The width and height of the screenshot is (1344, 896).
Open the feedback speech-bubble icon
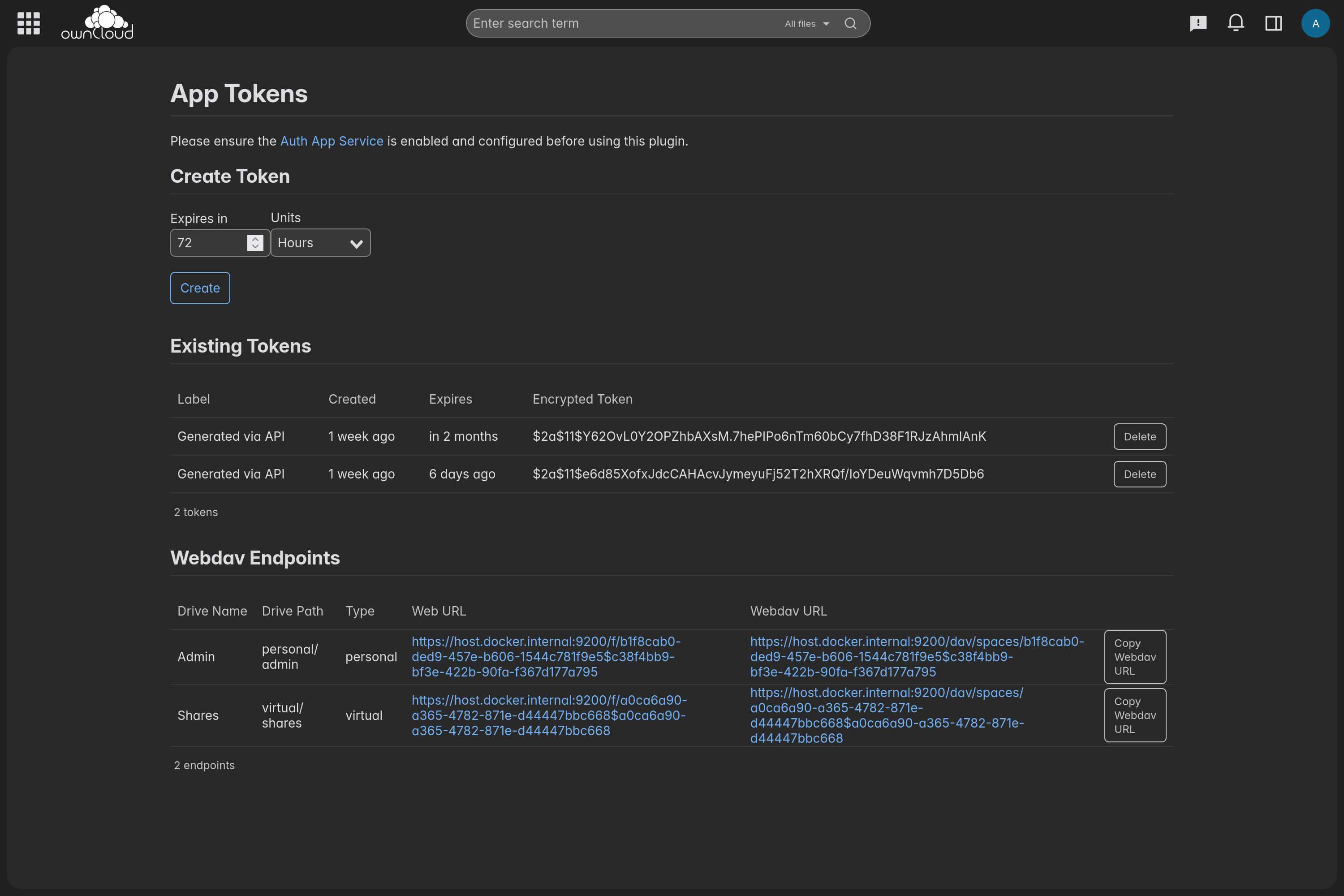1198,23
